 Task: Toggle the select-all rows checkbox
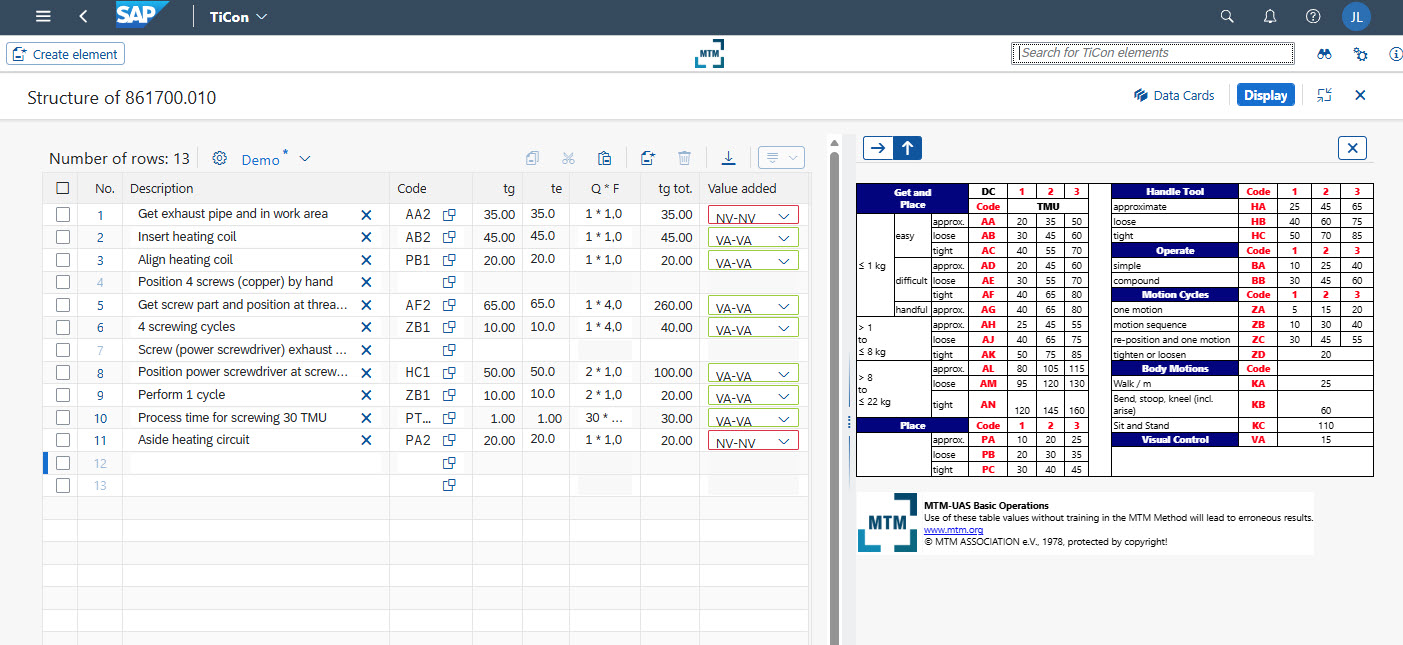(63, 188)
